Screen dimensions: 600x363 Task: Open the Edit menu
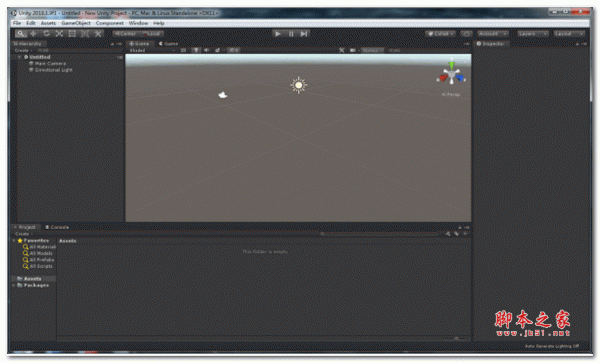pos(31,23)
